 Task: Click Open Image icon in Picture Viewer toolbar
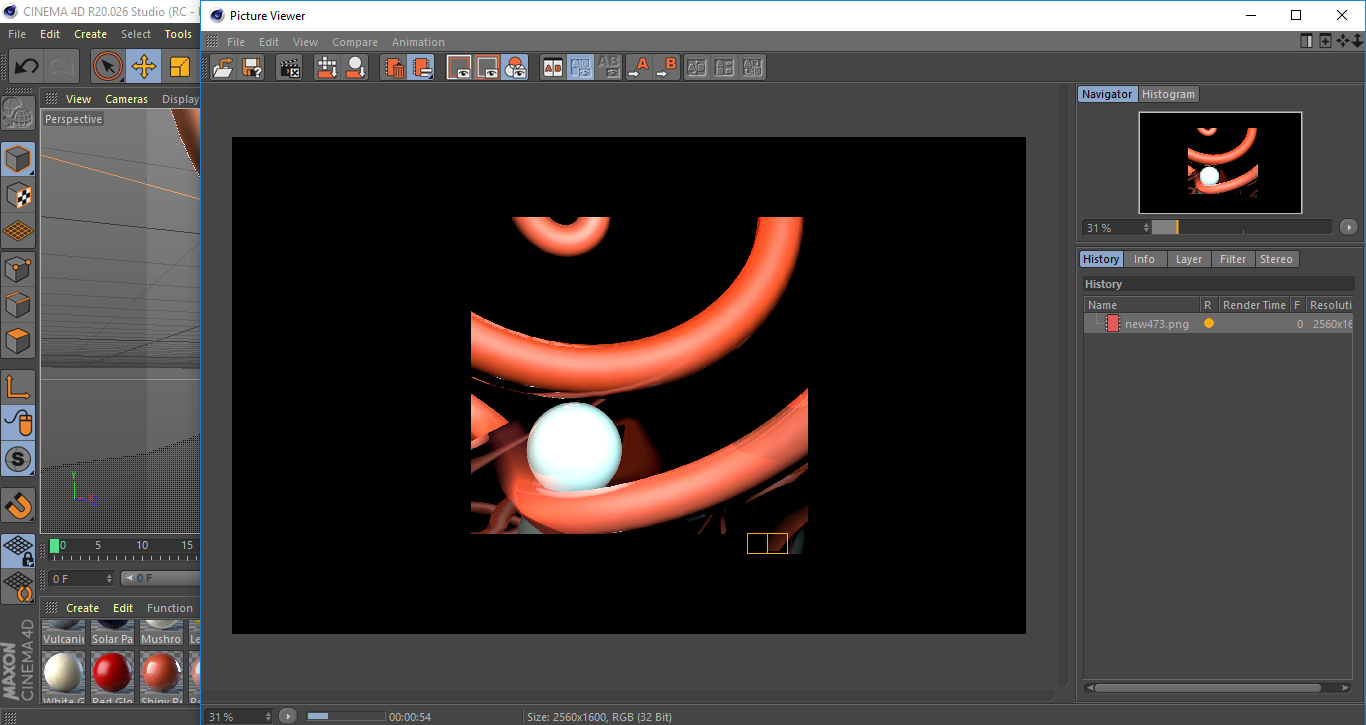coord(224,68)
